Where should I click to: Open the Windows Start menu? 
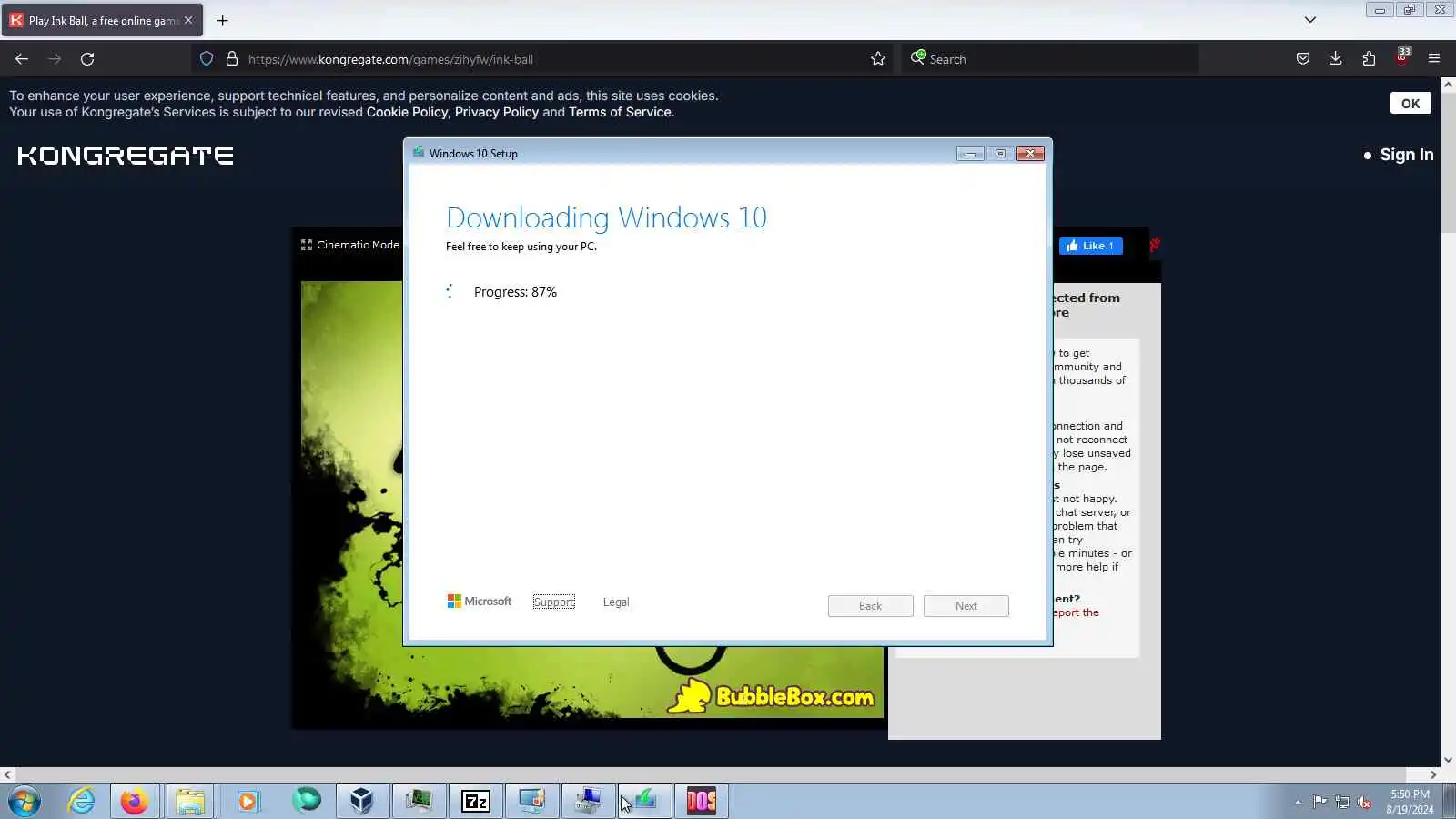click(x=25, y=802)
